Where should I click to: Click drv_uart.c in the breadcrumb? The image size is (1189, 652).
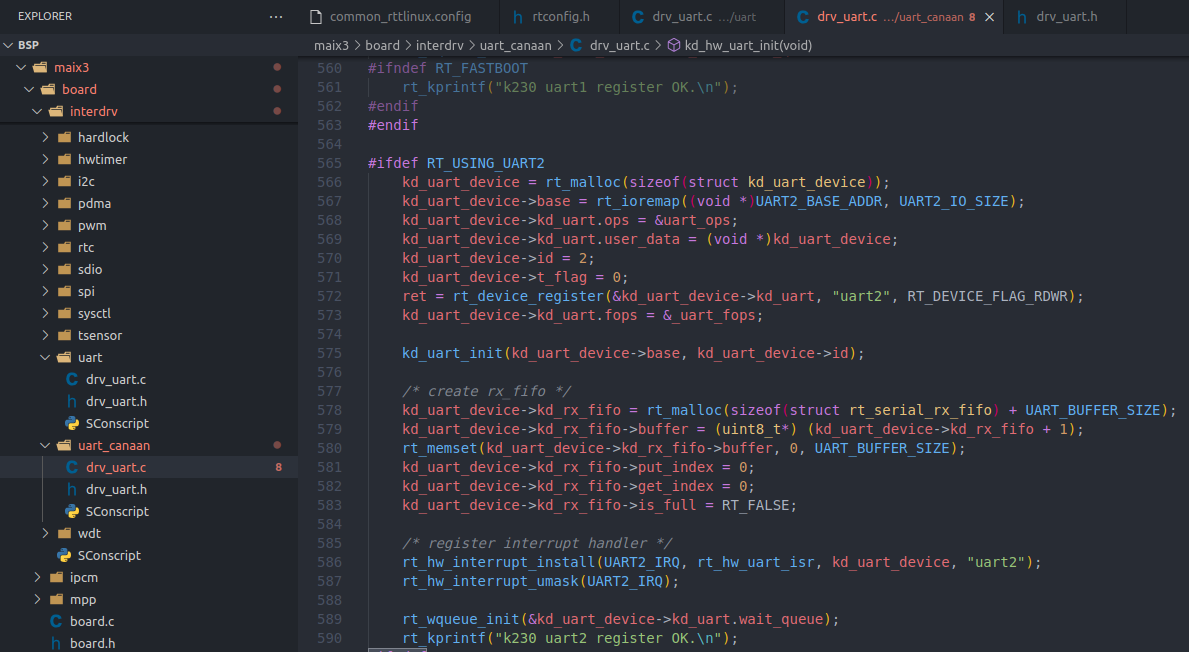pos(620,45)
